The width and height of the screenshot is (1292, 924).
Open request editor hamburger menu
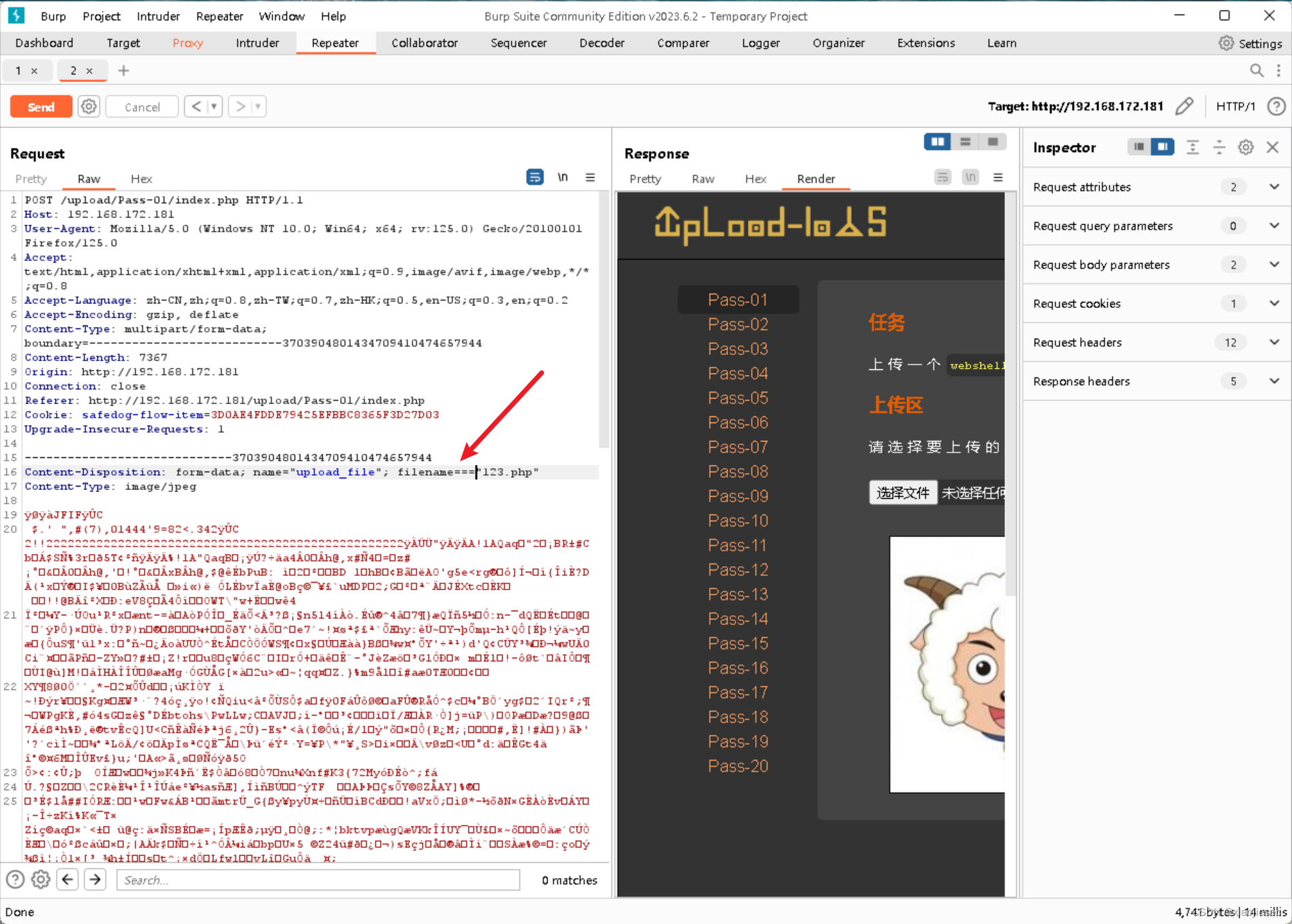click(x=590, y=177)
